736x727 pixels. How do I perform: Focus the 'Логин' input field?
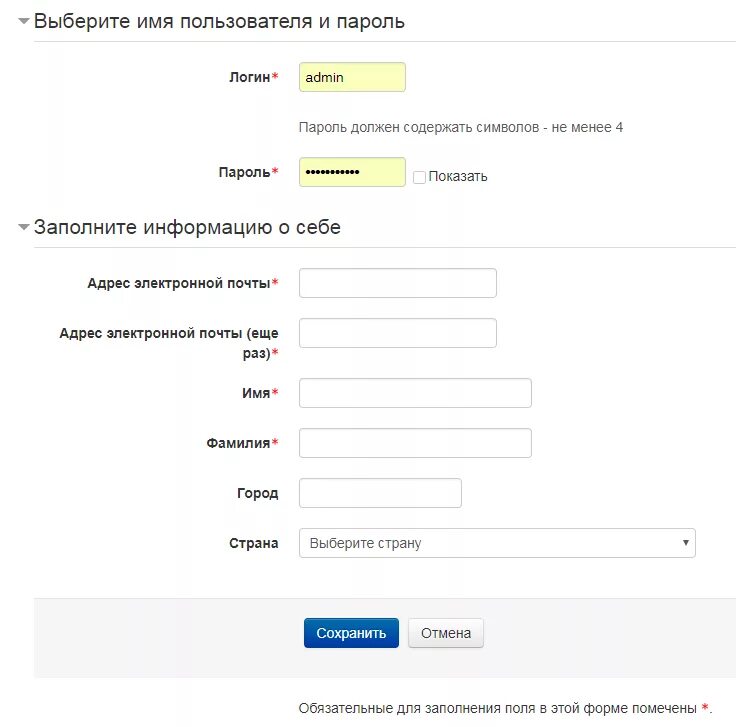352,77
